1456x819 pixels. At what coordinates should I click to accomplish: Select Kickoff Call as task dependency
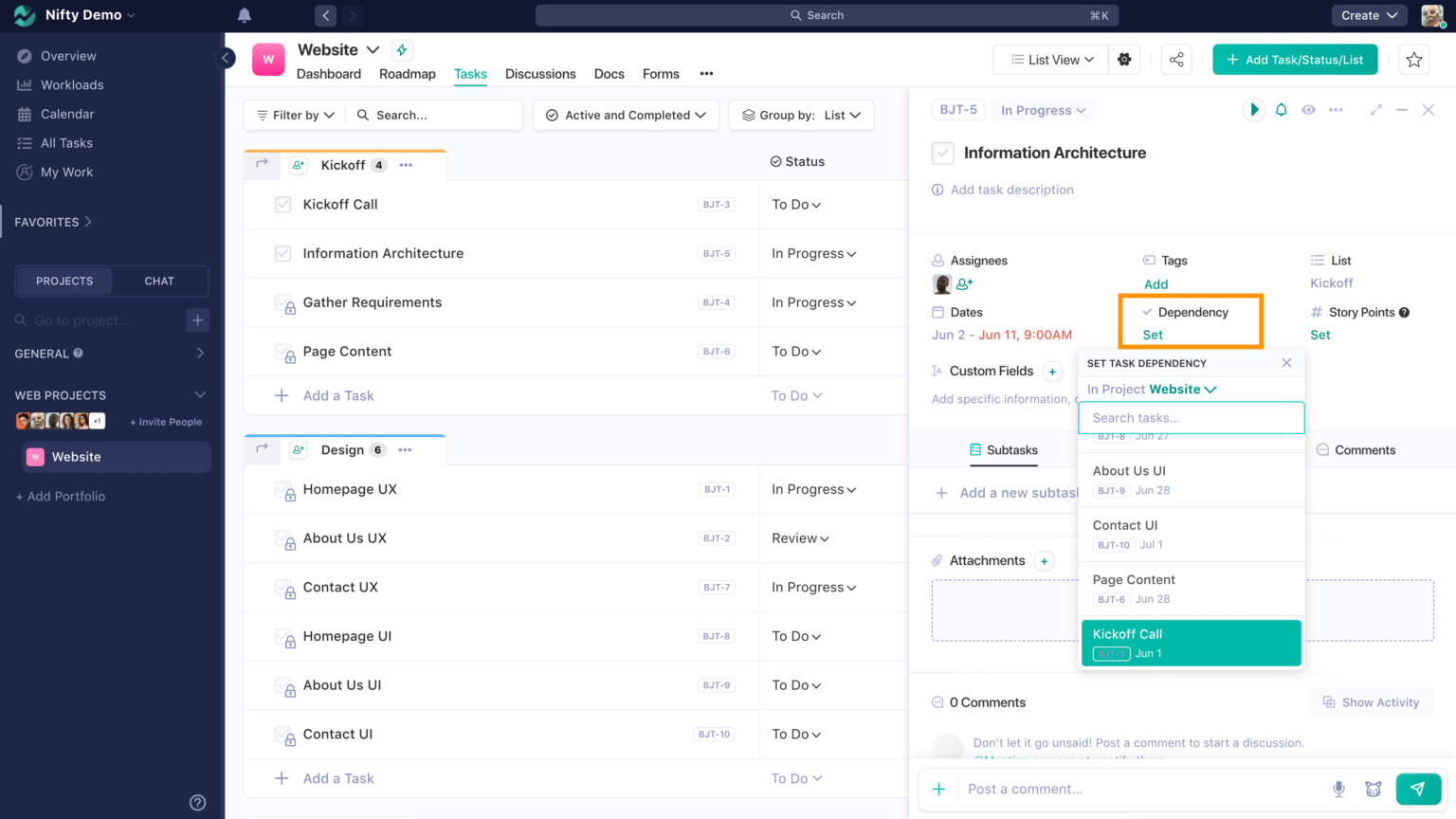(1191, 643)
